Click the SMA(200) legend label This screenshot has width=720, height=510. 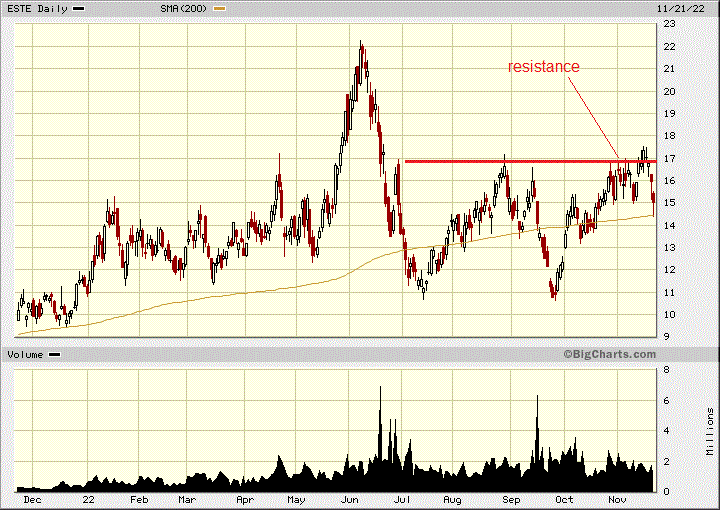coord(184,8)
